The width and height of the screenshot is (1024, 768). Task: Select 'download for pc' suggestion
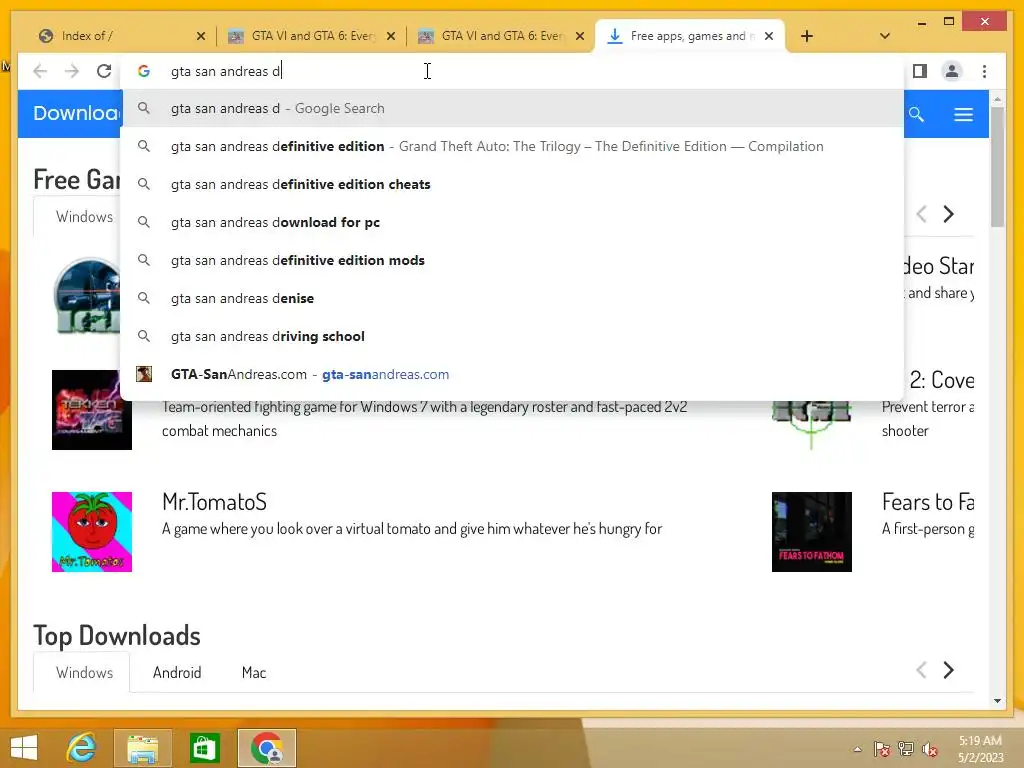pos(512,222)
